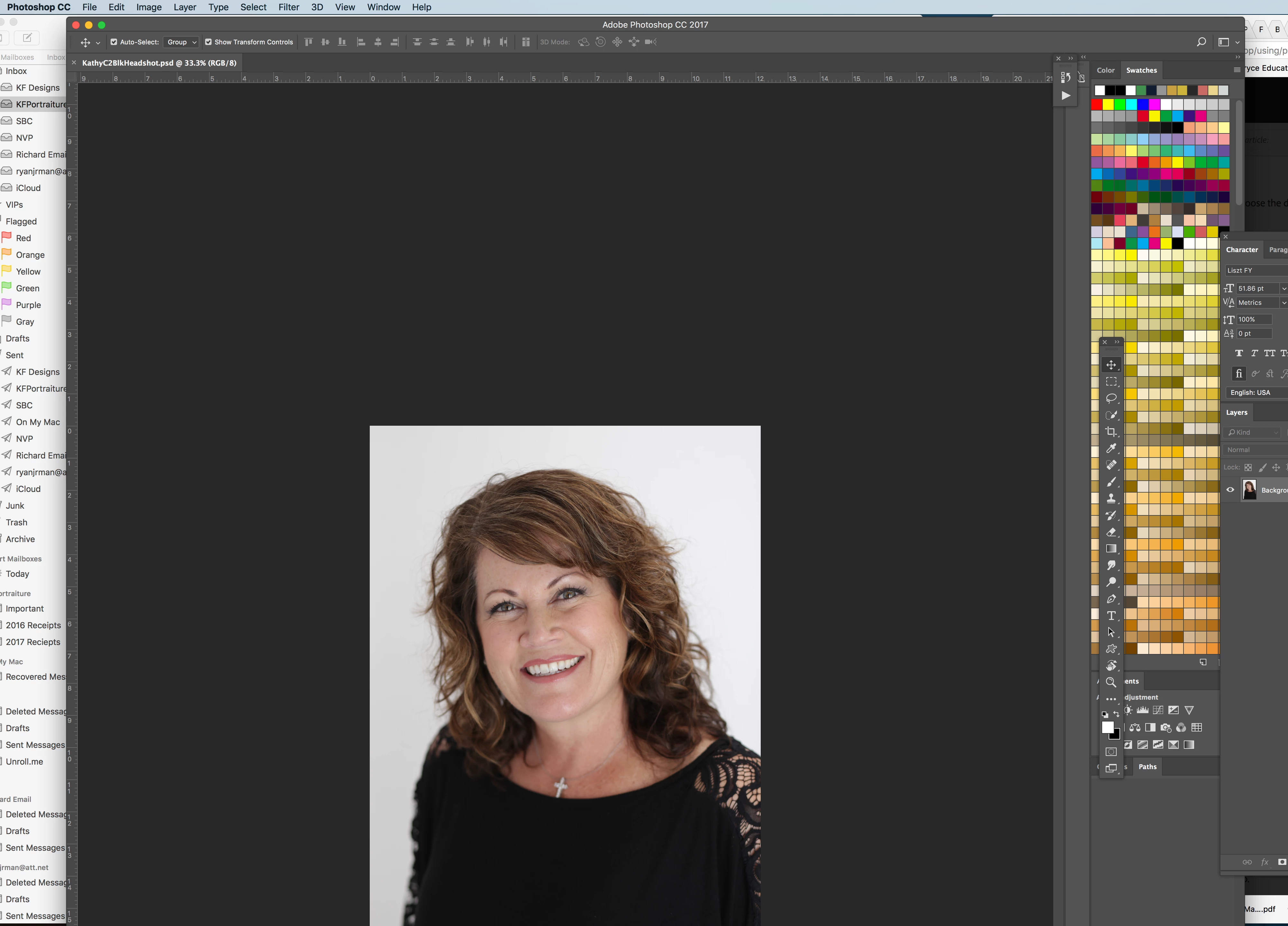Activate the Horizontal Type tool
Viewport: 1288px width, 926px height.
click(1111, 615)
